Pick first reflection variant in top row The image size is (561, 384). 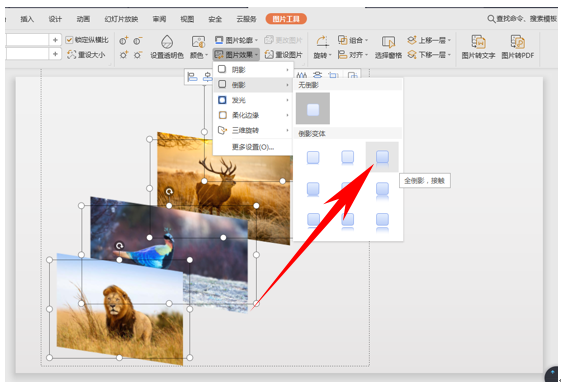click(313, 157)
